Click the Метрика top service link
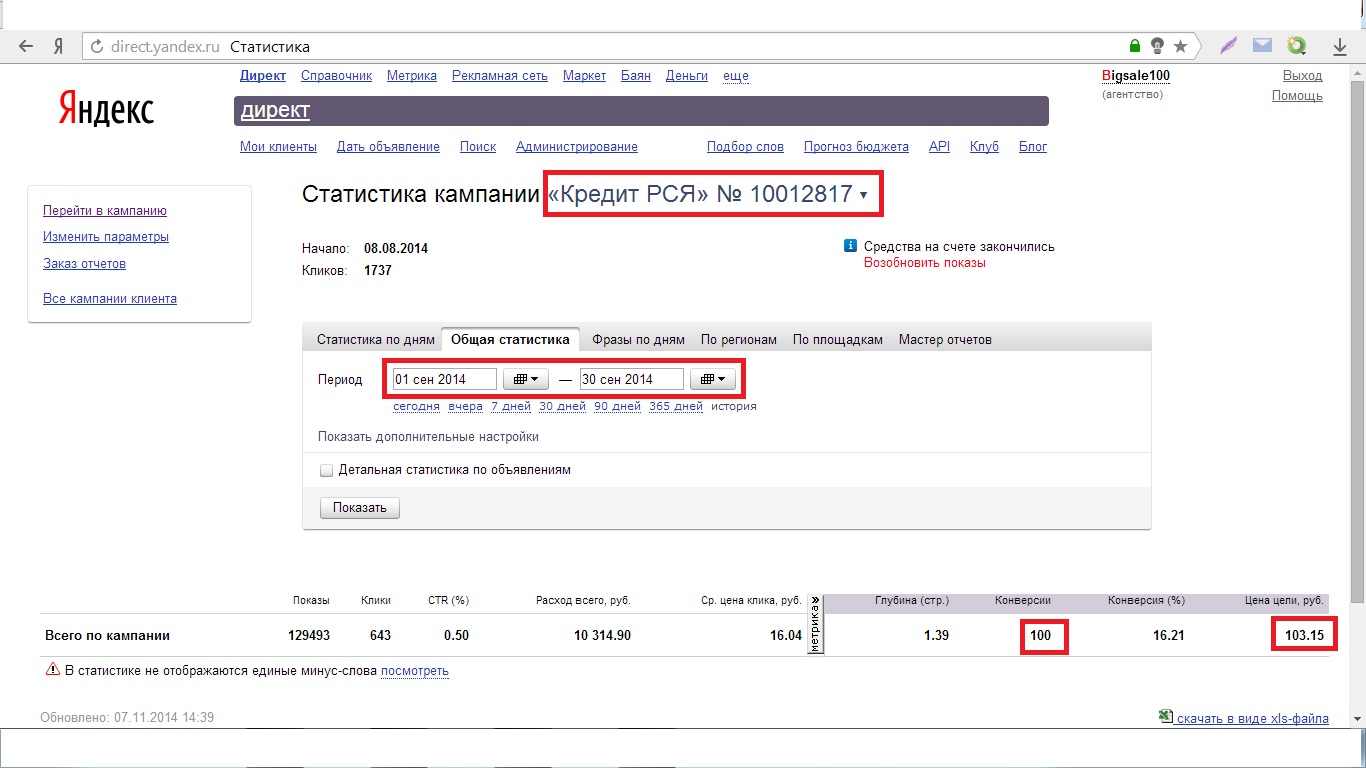The width and height of the screenshot is (1366, 768). [x=412, y=75]
